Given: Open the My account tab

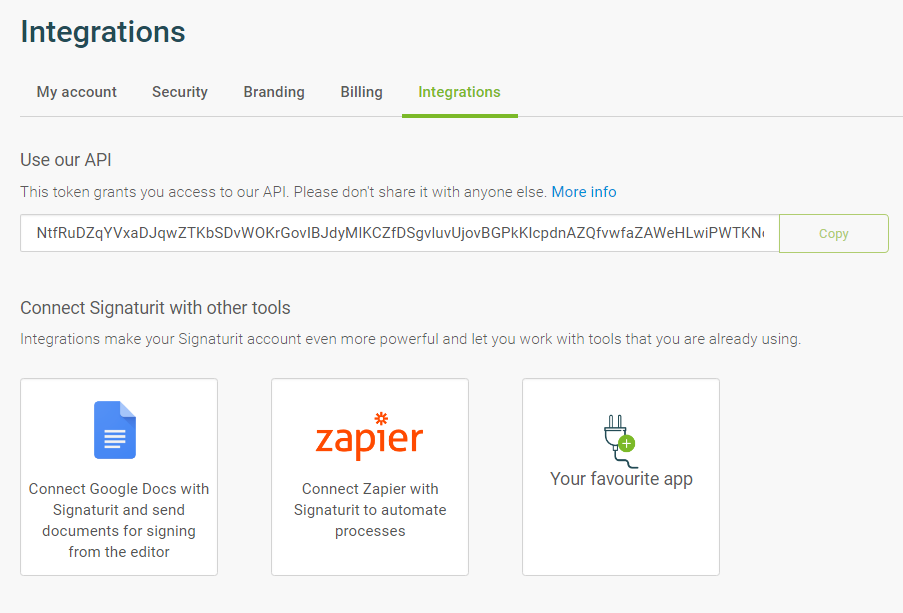Looking at the screenshot, I should (x=77, y=92).
